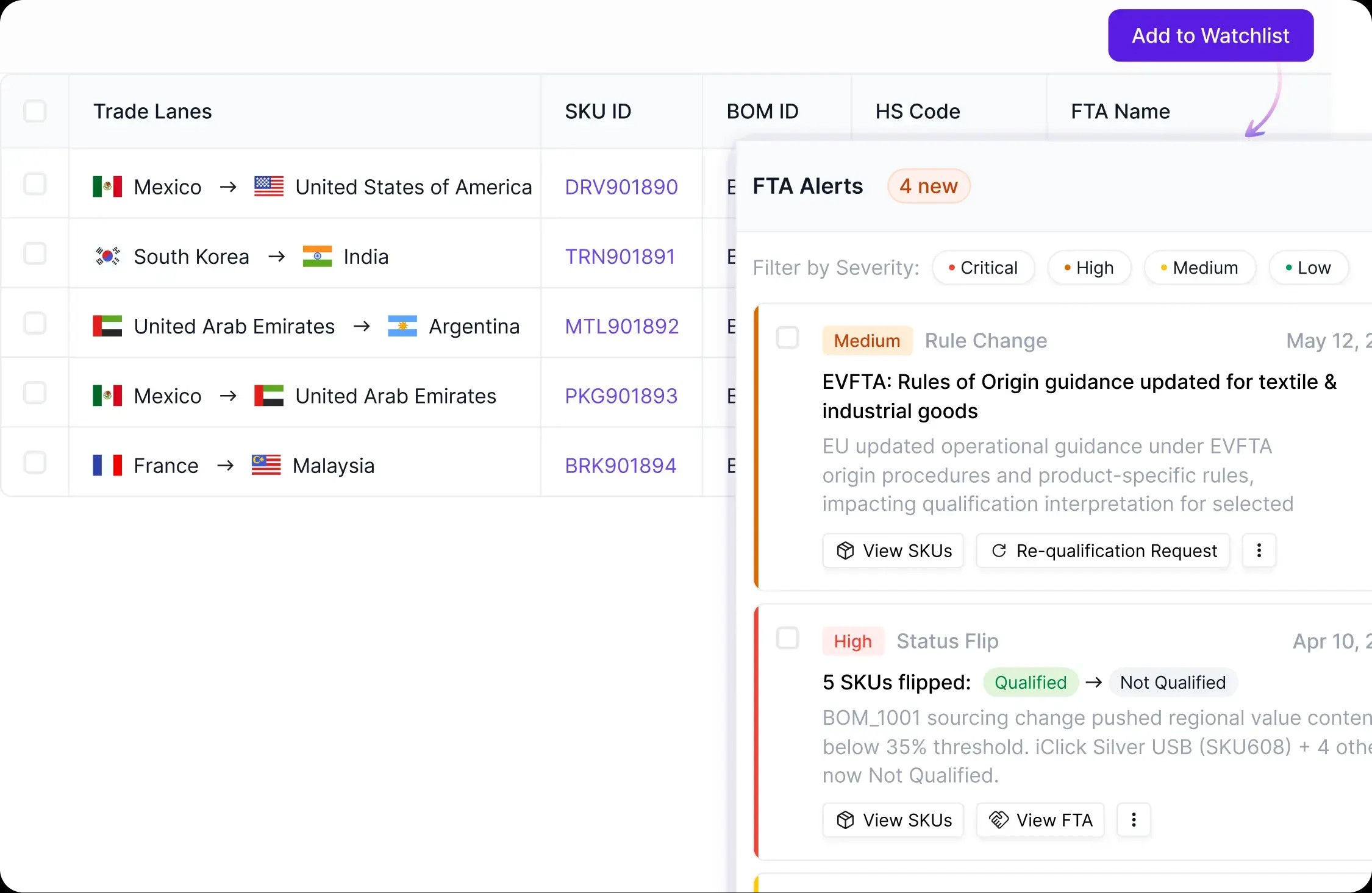Select the Status Flip alert checkbox
The height and width of the screenshot is (893, 1372).
click(787, 638)
